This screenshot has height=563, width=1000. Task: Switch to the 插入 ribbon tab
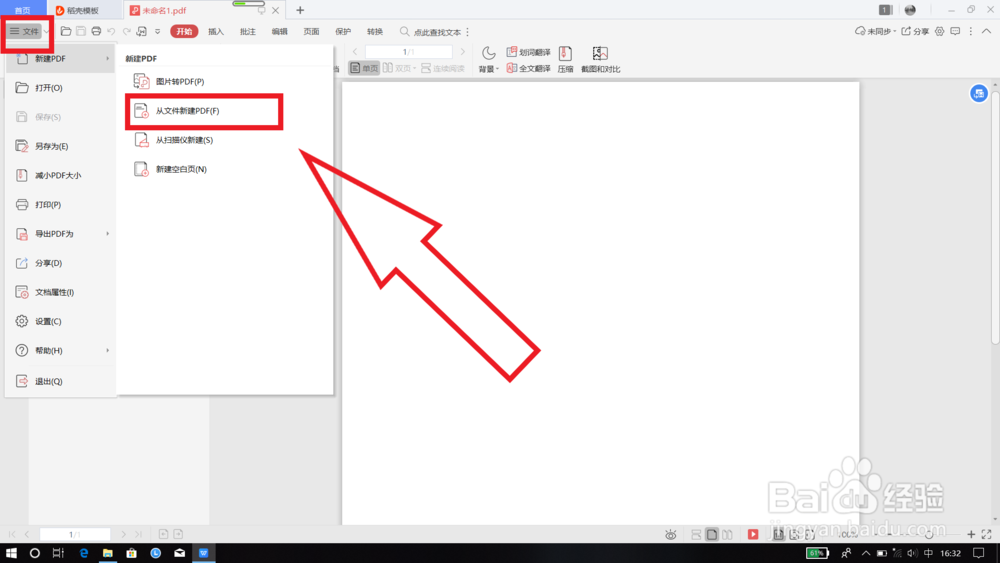point(216,31)
